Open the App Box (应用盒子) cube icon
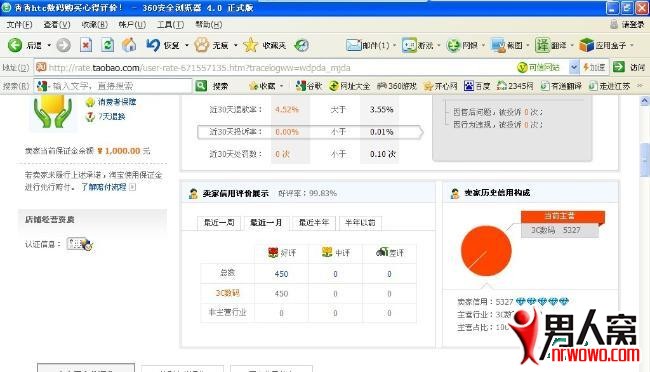The image size is (650, 372). tap(587, 45)
